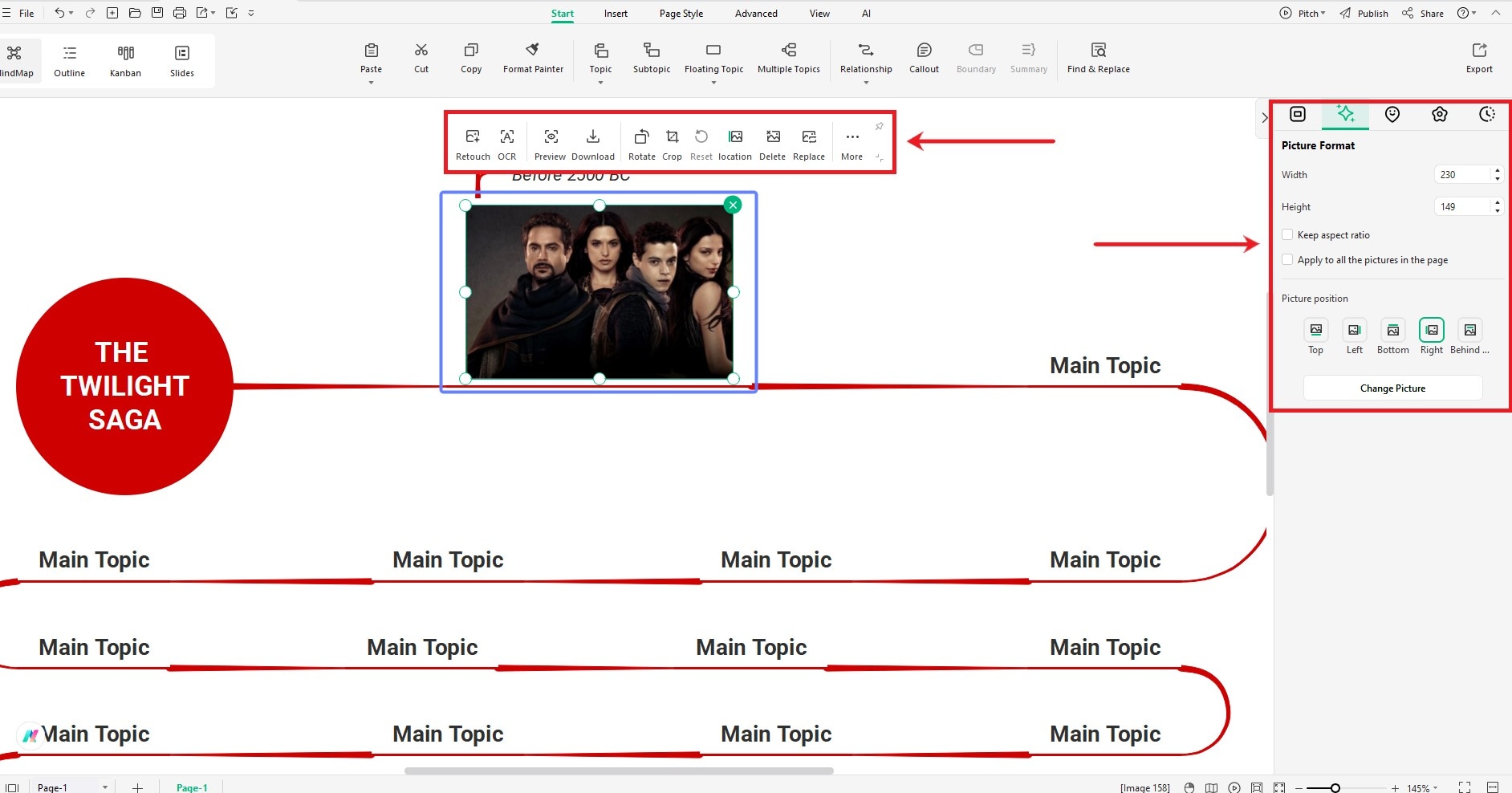
Task: Click the Share button
Action: (x=1423, y=13)
